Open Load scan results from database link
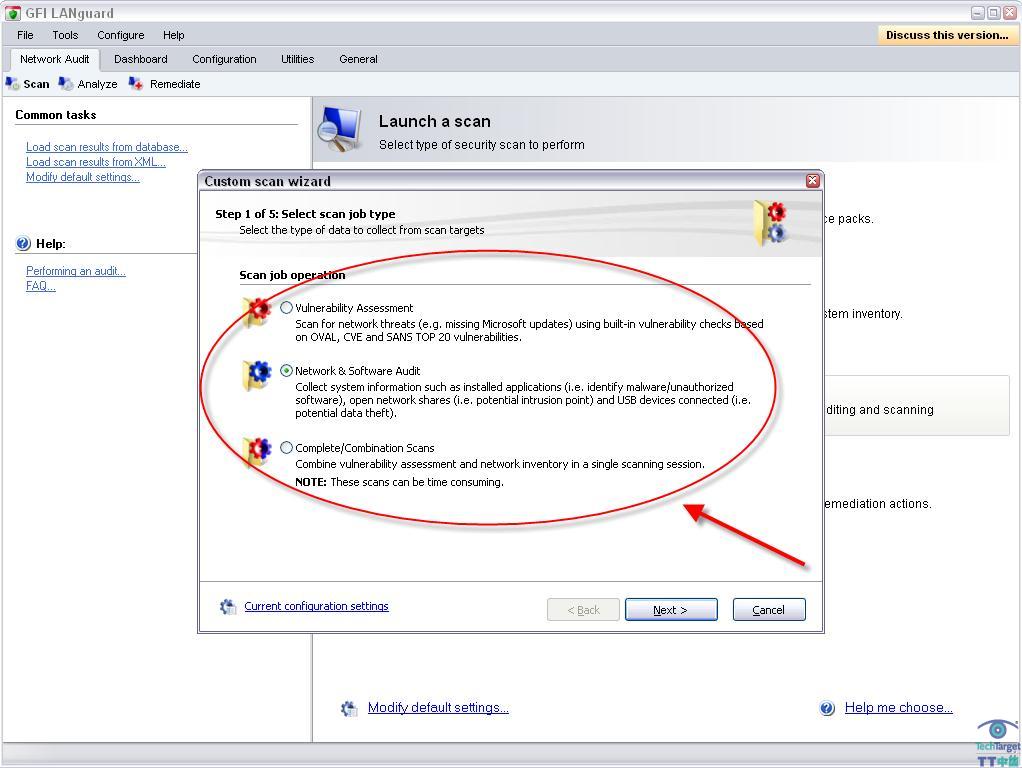Screen dimensions: 1022x768 107,147
